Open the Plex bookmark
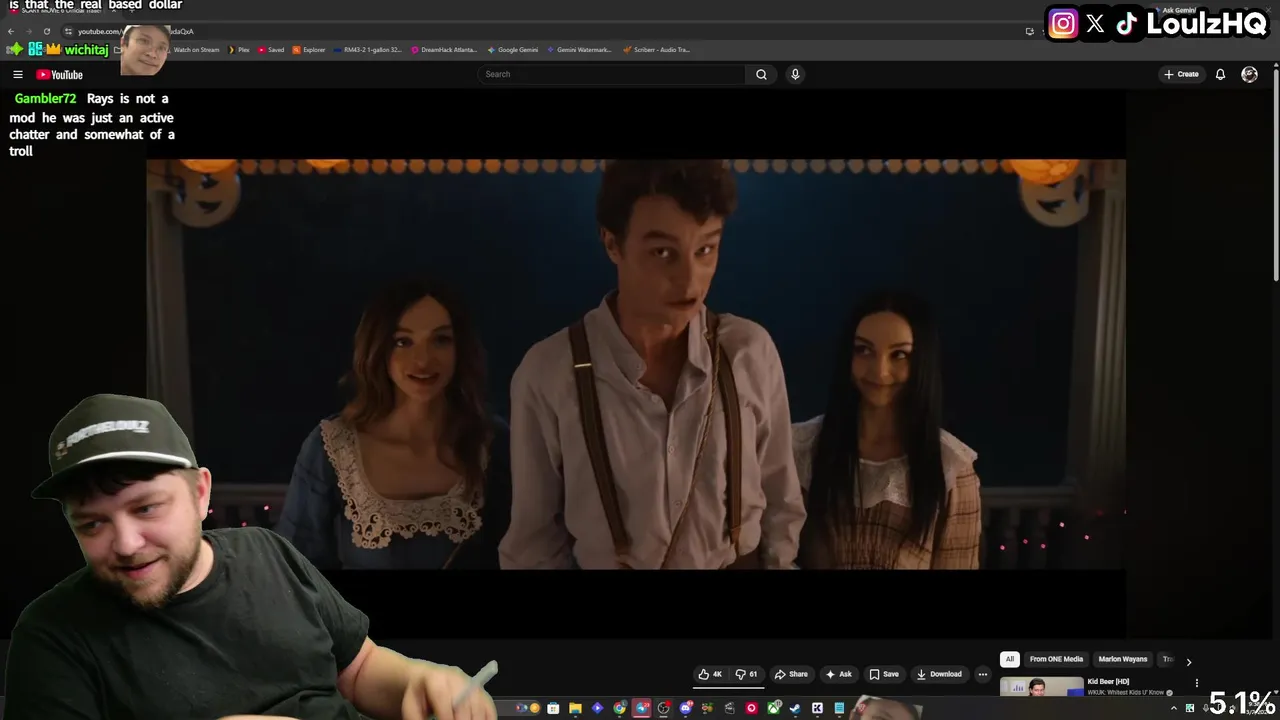The height and width of the screenshot is (720, 1280). (239, 50)
